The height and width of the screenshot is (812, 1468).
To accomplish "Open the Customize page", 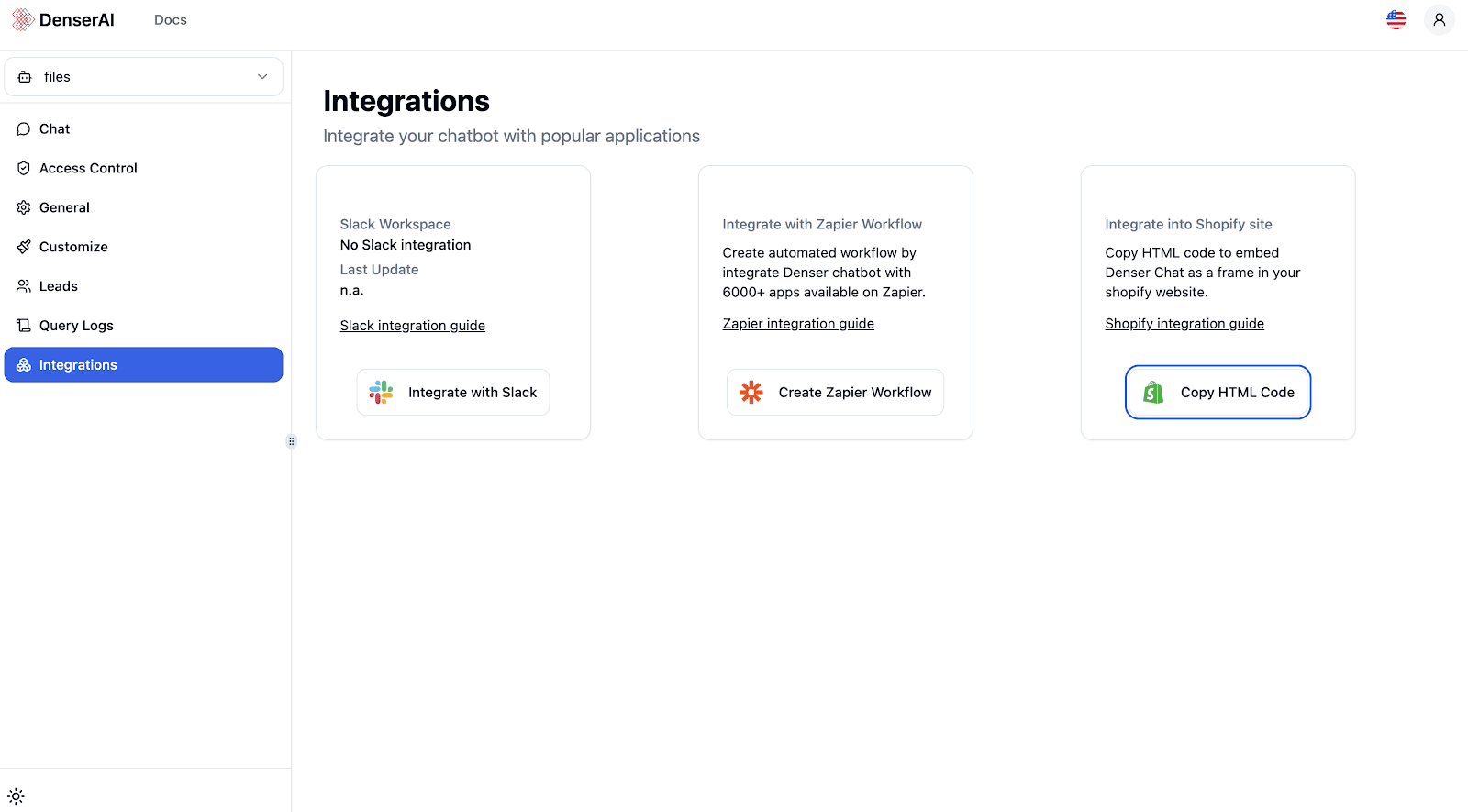I will pos(143,248).
